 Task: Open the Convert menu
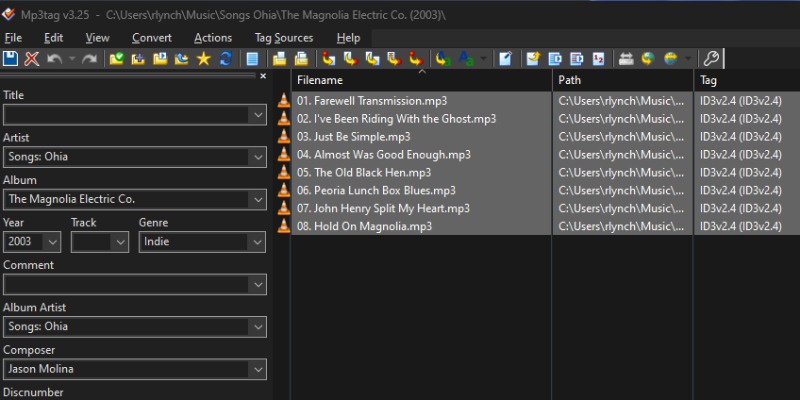tap(152, 38)
